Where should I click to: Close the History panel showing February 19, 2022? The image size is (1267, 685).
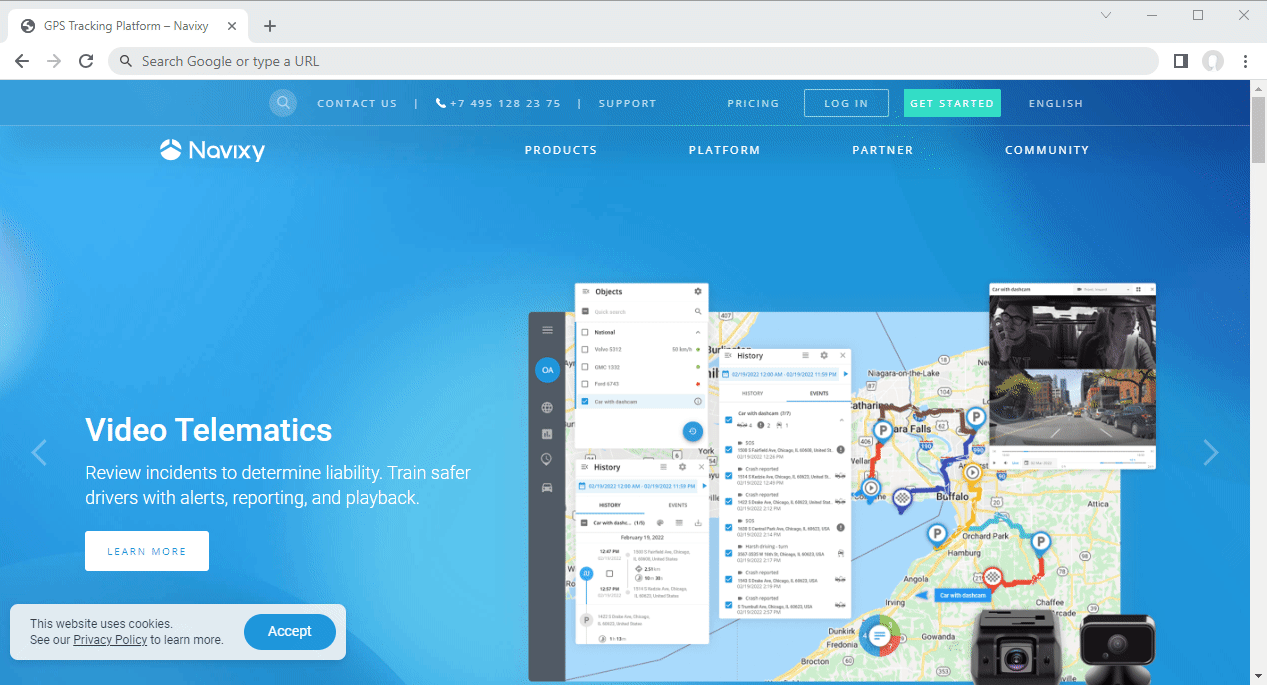699,467
